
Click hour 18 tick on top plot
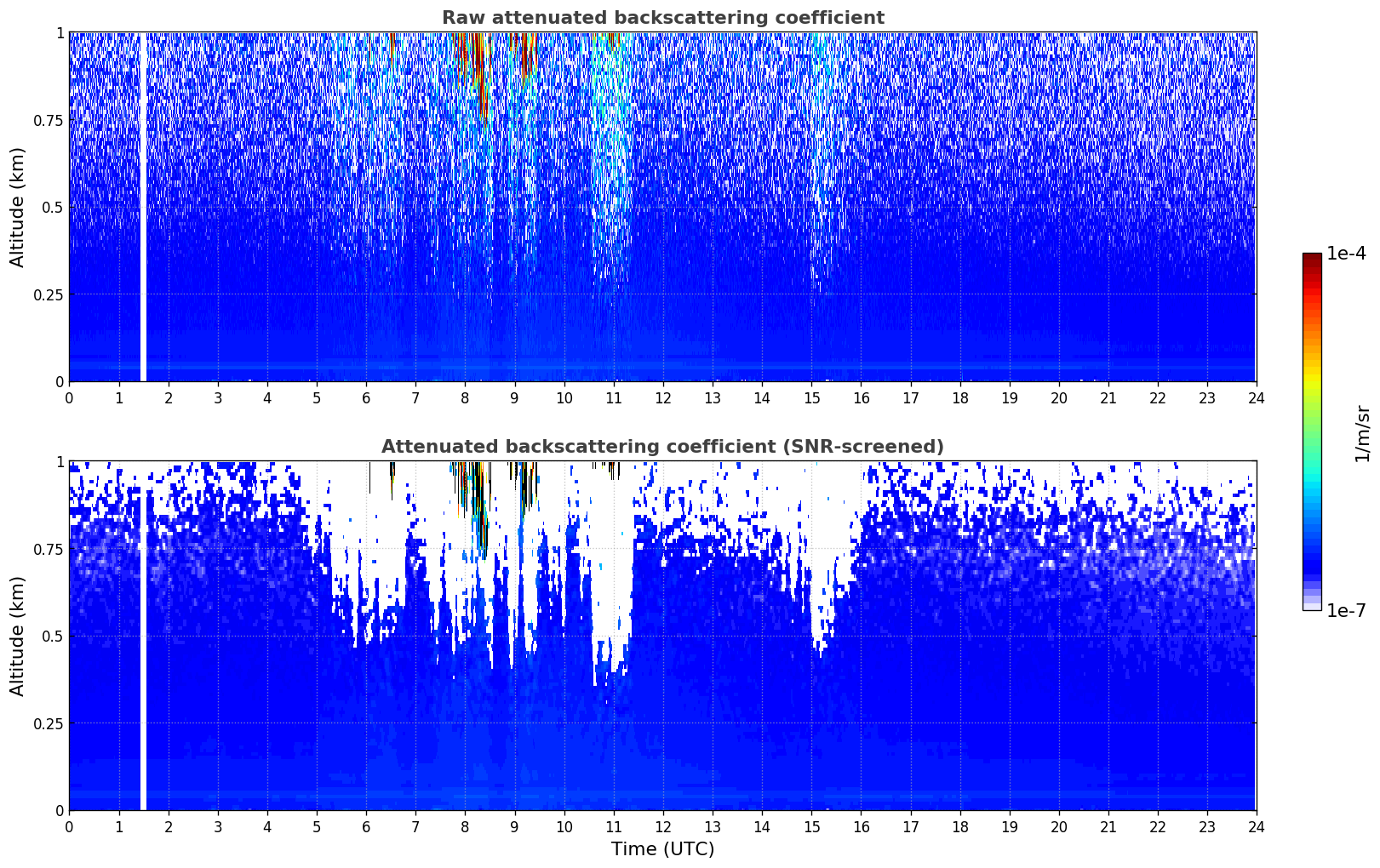[x=959, y=398]
